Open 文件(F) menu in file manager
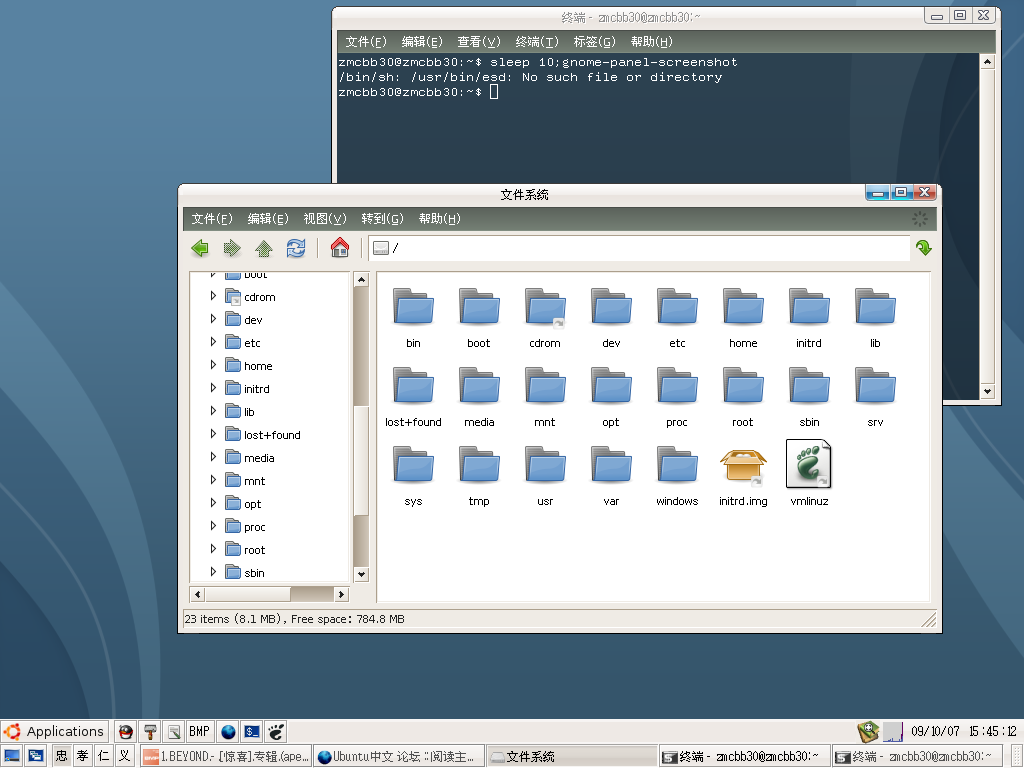1024x768 pixels. click(212, 219)
